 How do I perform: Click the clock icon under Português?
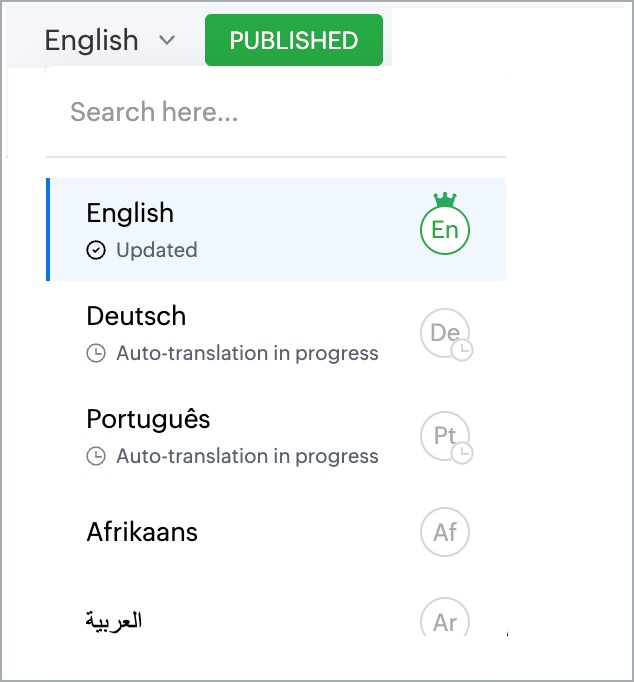(96, 456)
